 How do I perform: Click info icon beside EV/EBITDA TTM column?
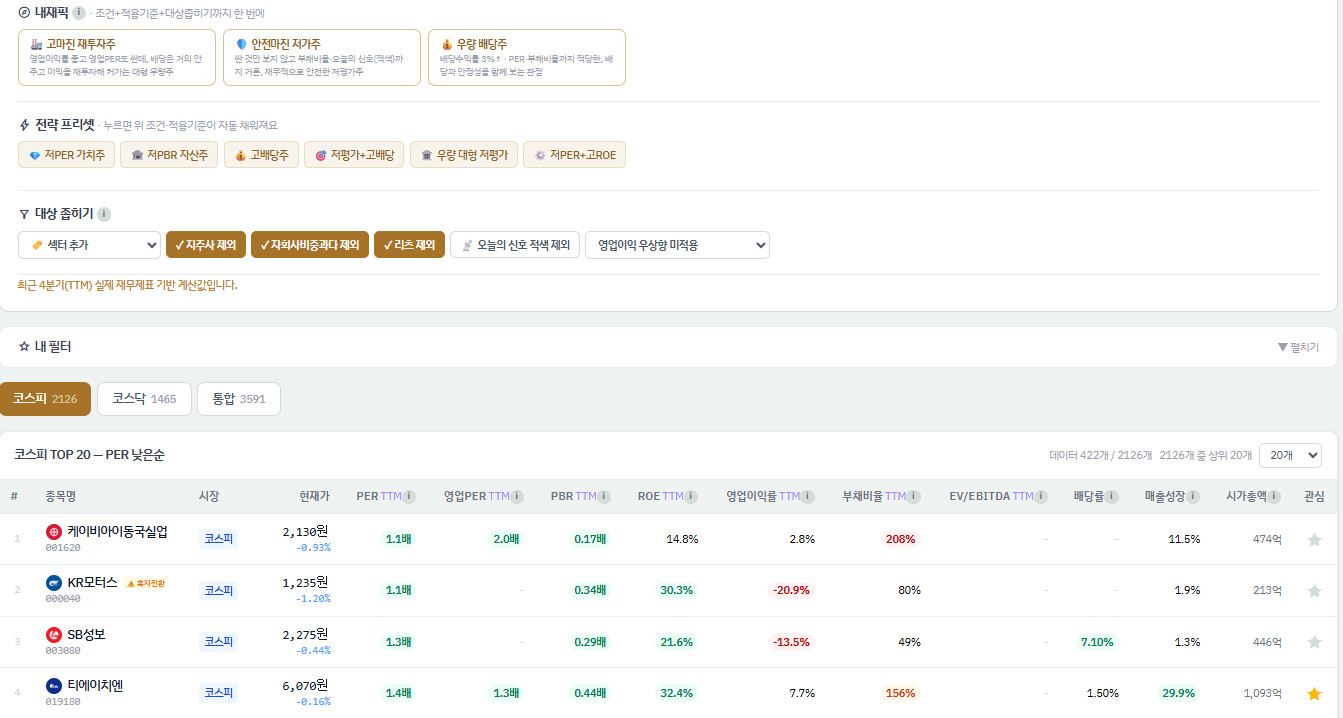1041,496
